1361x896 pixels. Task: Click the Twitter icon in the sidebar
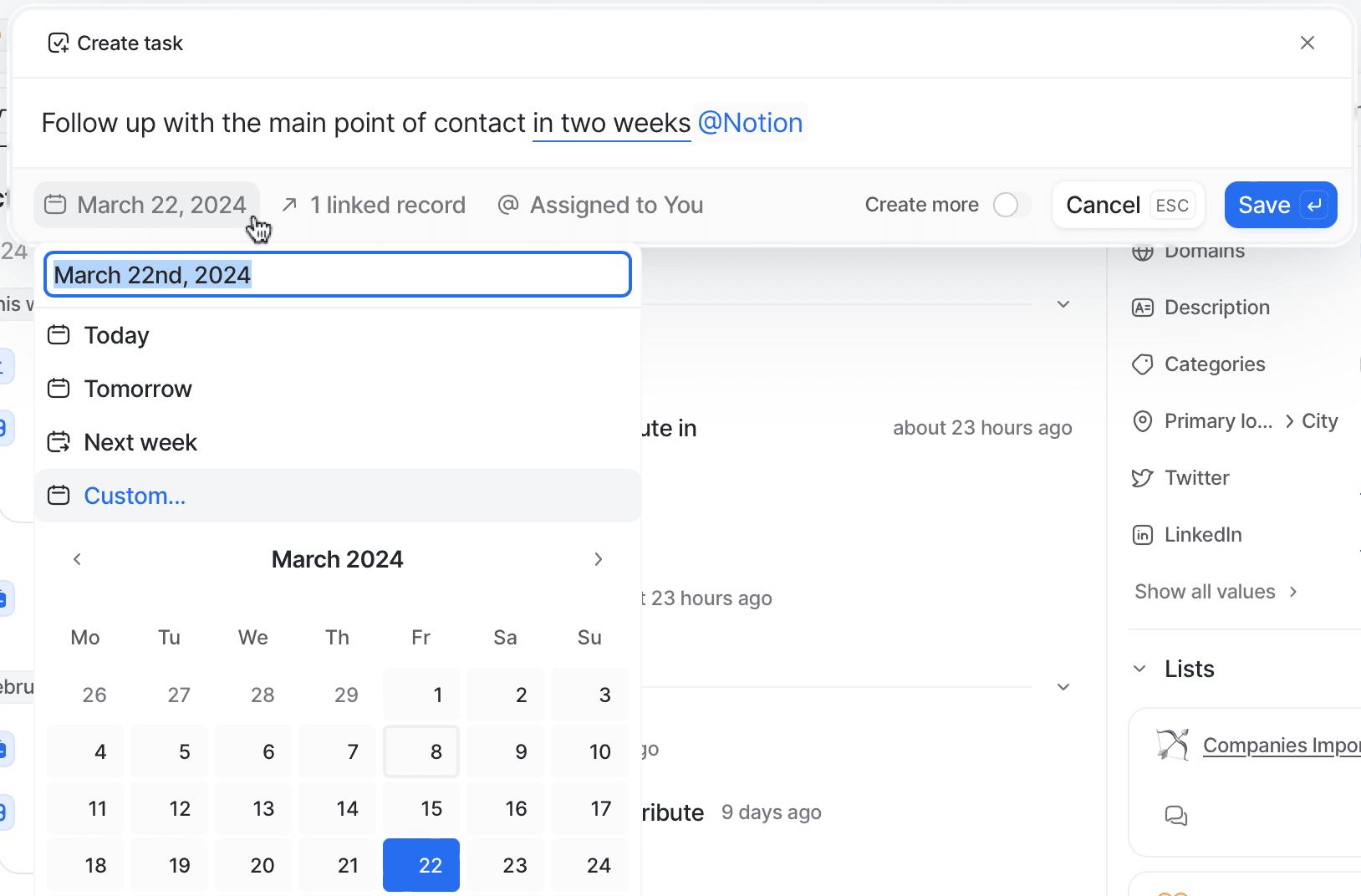pyautogui.click(x=1143, y=477)
